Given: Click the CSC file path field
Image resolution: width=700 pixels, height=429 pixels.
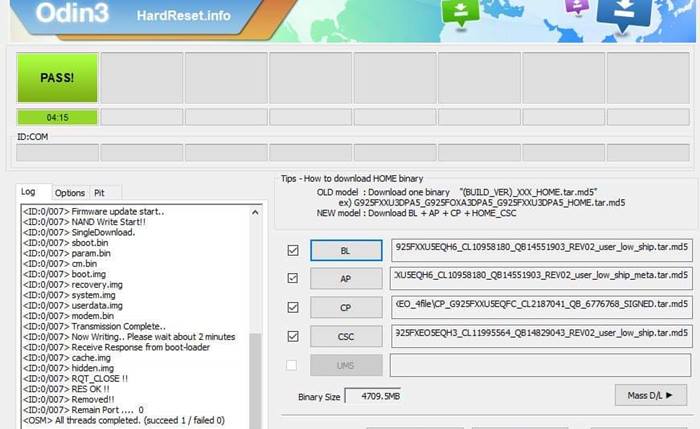Looking at the screenshot, I should [542, 336].
